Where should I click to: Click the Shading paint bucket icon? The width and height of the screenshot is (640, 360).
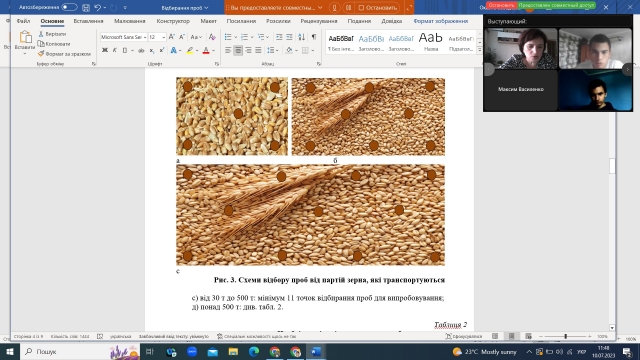coord(289,50)
